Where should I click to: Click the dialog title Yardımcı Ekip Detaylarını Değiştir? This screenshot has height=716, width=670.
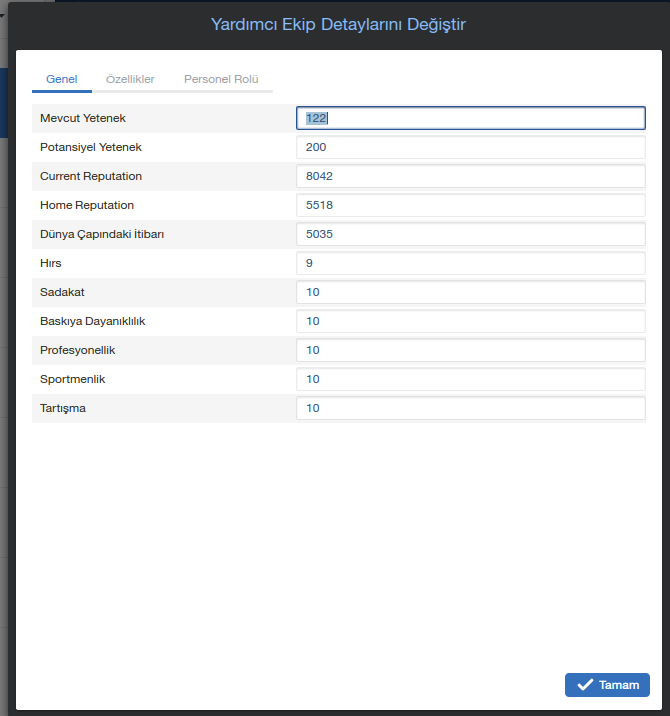[338, 24]
